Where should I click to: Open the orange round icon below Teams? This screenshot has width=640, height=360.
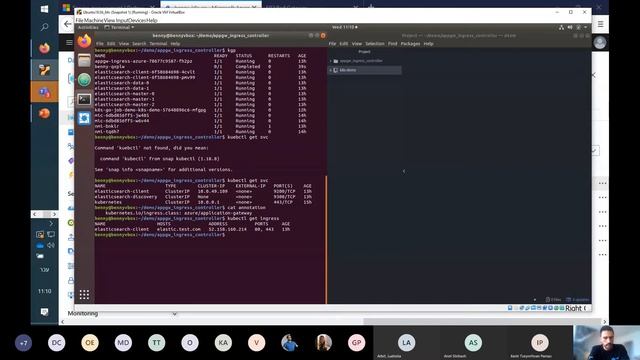click(44, 113)
